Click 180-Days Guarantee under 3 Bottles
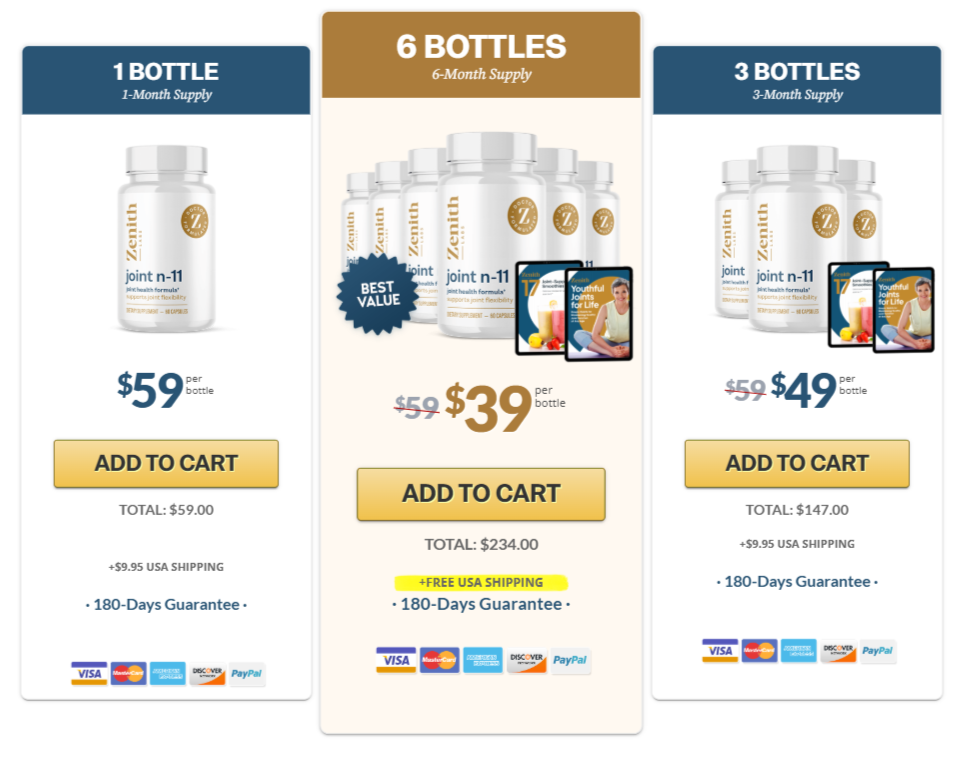 point(797,582)
